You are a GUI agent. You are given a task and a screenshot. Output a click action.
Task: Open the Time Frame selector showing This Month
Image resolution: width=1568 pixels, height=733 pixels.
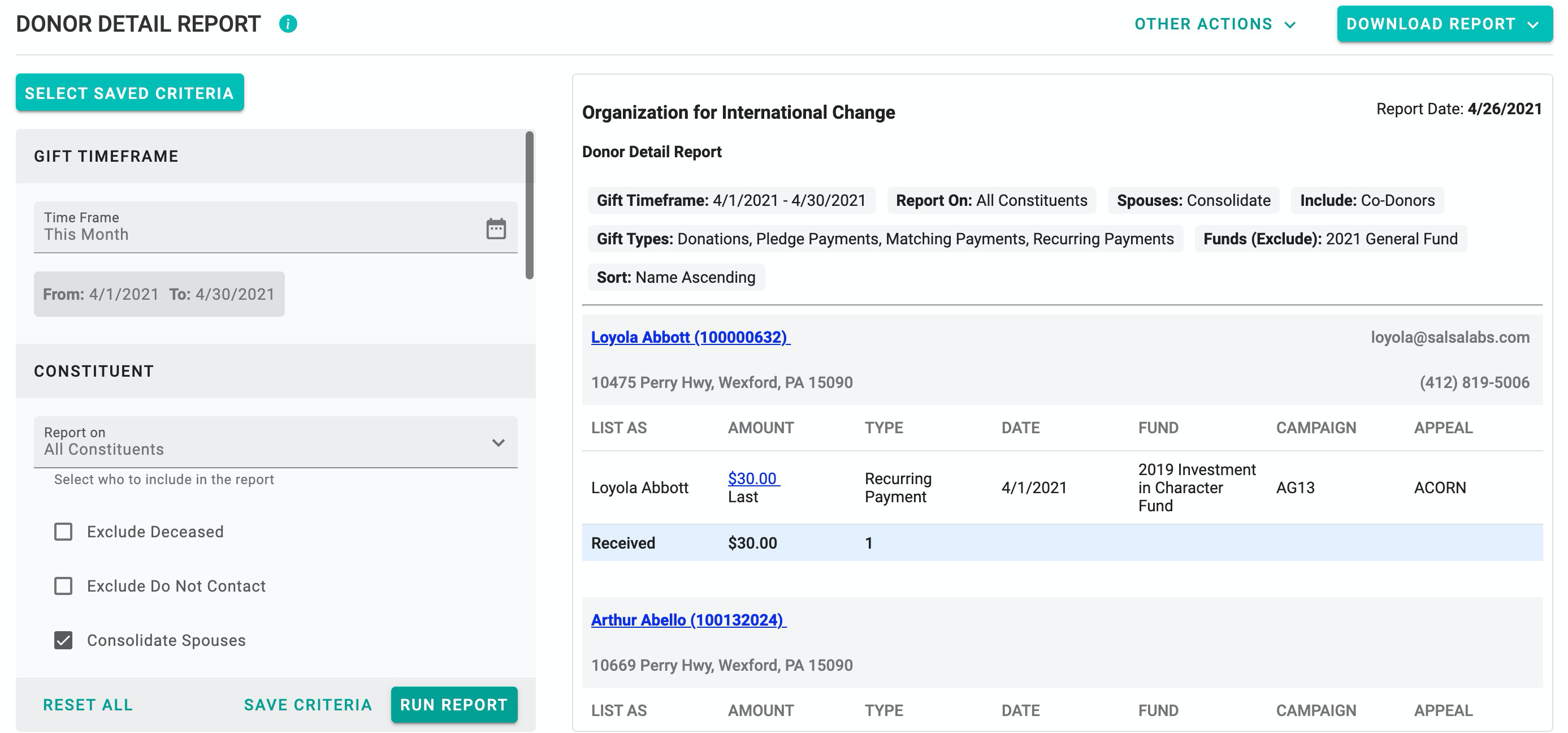[244, 228]
